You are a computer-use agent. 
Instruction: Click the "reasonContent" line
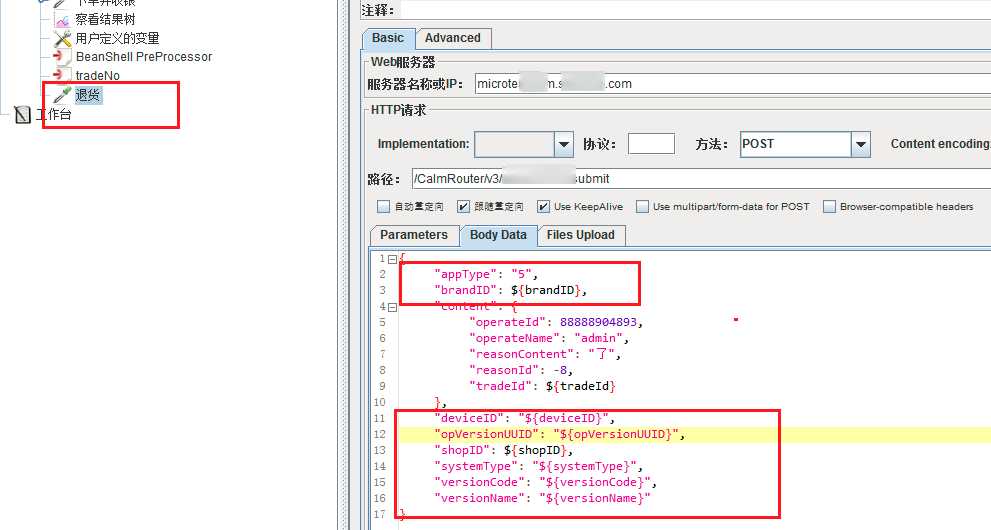click(545, 354)
